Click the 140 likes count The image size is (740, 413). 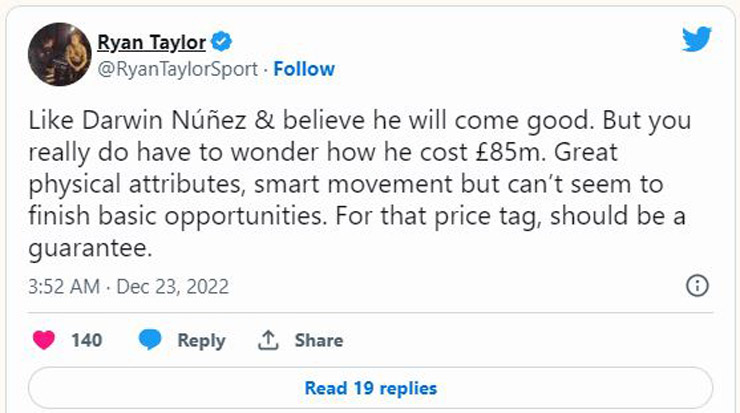coord(86,340)
